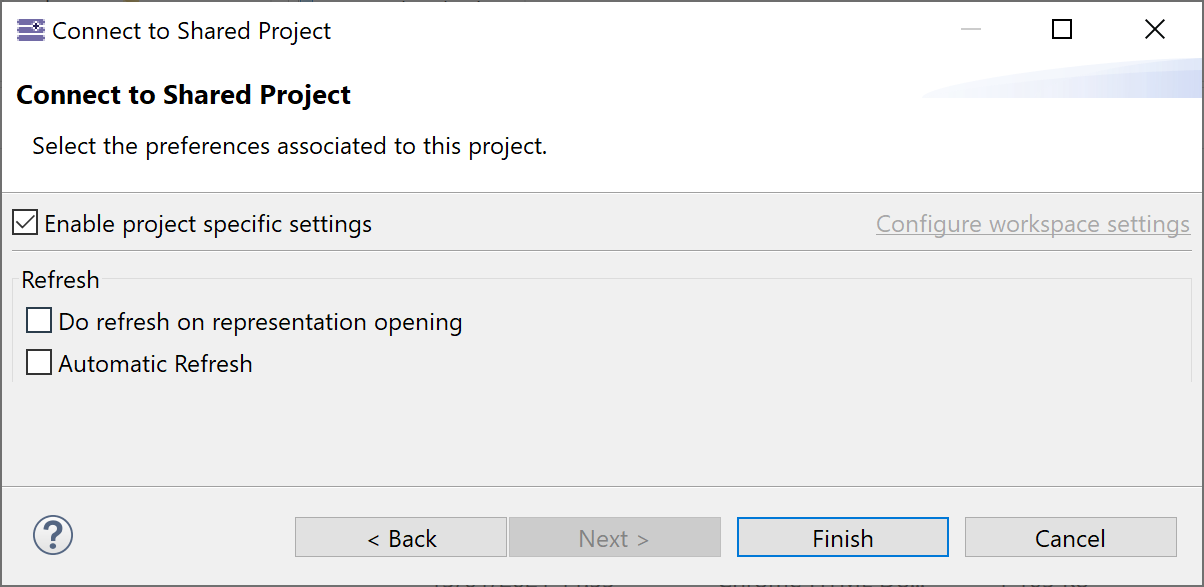The image size is (1204, 587).
Task: Click the dialog's title bar application icon
Action: coord(31,30)
